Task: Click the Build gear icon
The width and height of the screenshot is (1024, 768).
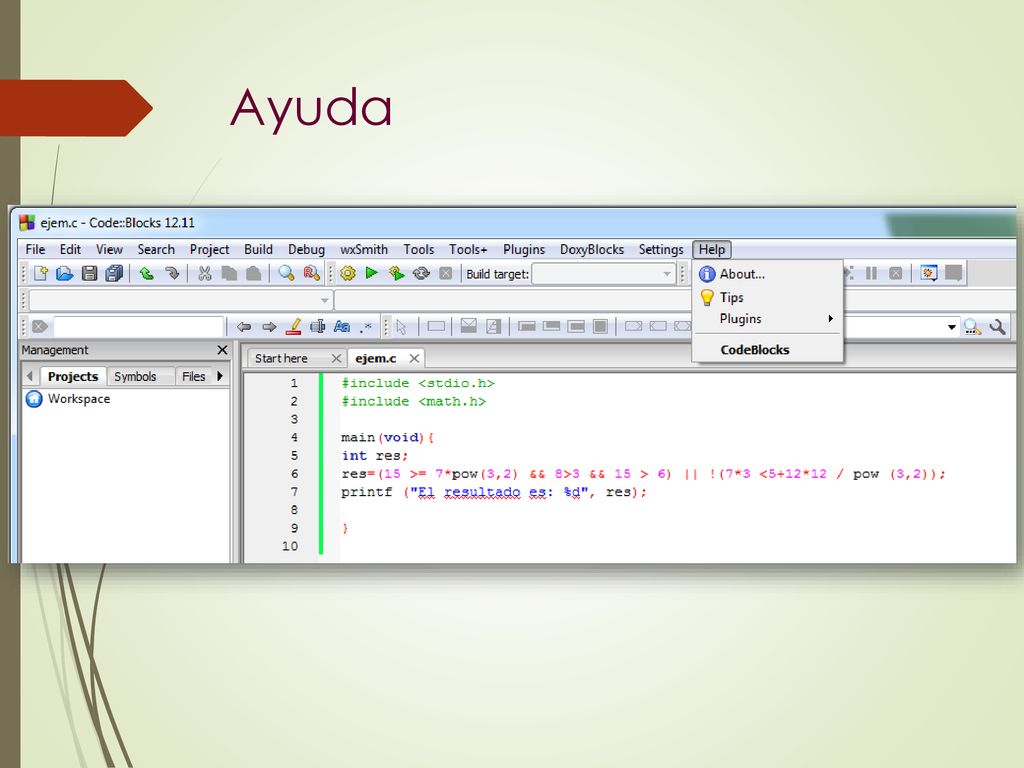Action: 348,274
